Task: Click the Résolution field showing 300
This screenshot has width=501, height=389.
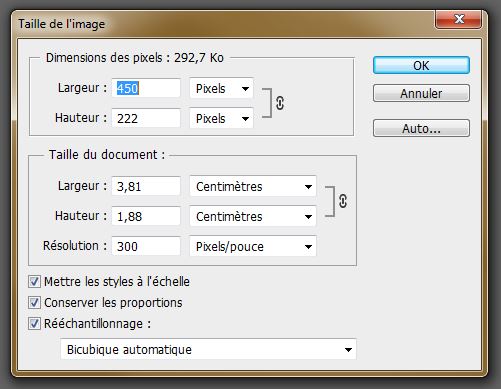Action: (x=146, y=246)
